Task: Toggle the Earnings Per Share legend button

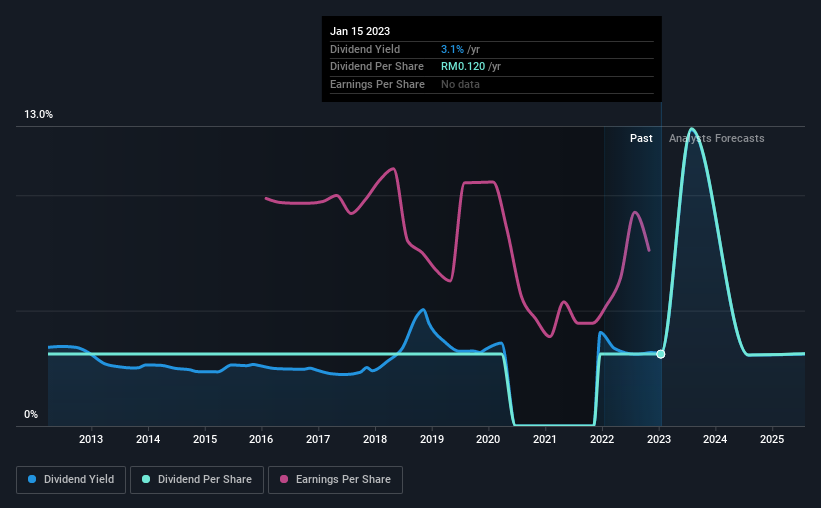Action: [x=335, y=480]
